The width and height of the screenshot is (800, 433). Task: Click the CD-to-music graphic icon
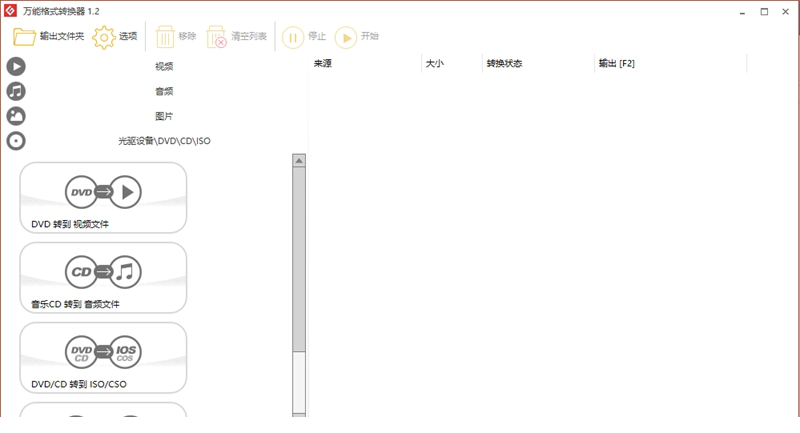point(103,272)
